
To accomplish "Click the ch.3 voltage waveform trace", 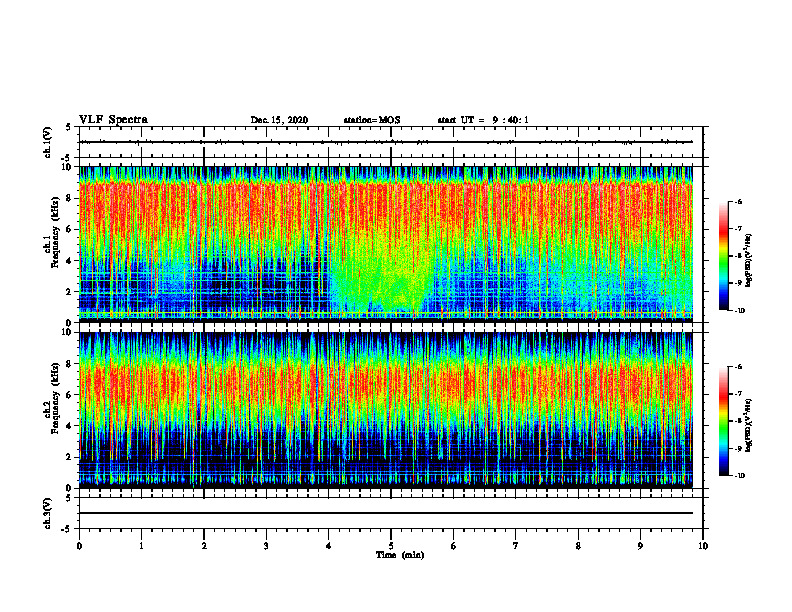I will (386, 513).
